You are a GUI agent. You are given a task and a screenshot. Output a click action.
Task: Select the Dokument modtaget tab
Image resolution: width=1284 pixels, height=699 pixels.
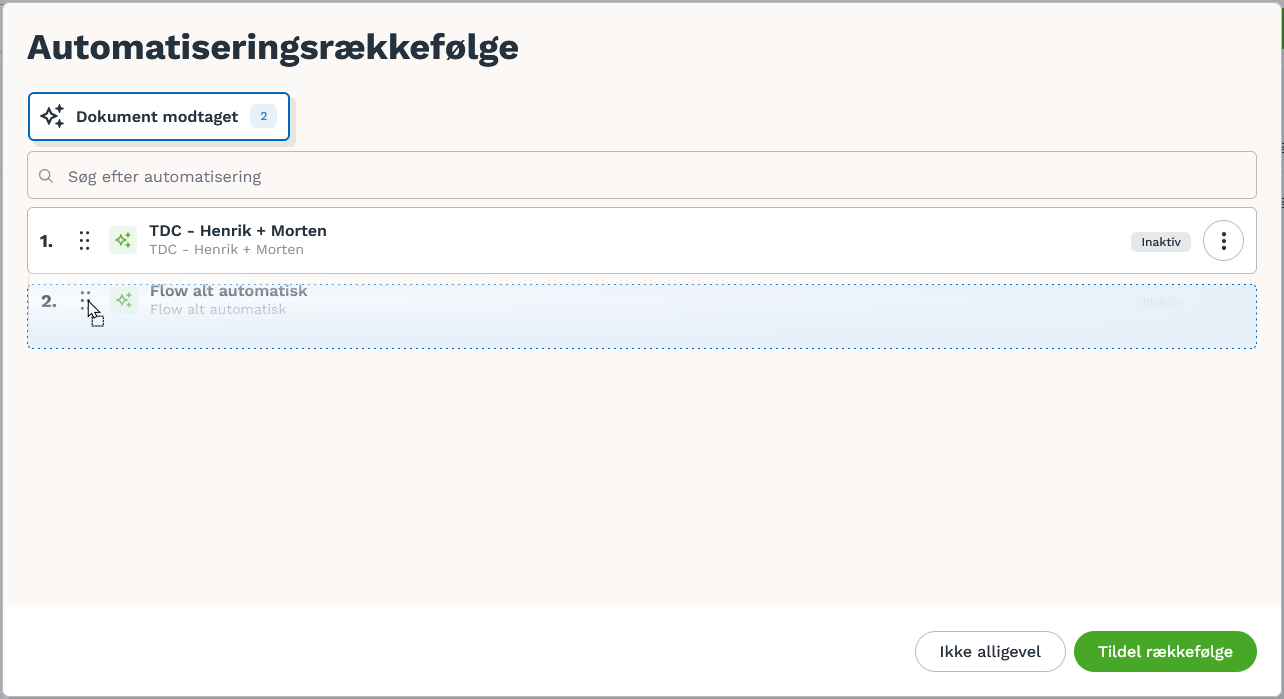pos(159,117)
